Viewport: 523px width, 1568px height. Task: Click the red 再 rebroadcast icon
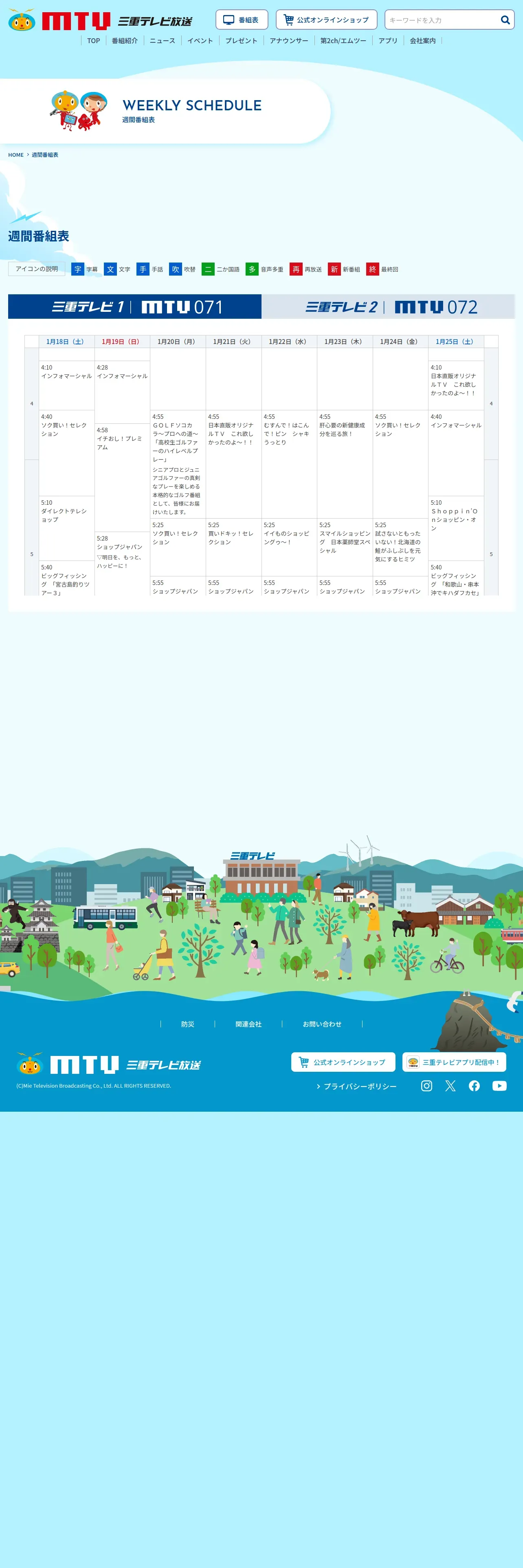[x=296, y=269]
